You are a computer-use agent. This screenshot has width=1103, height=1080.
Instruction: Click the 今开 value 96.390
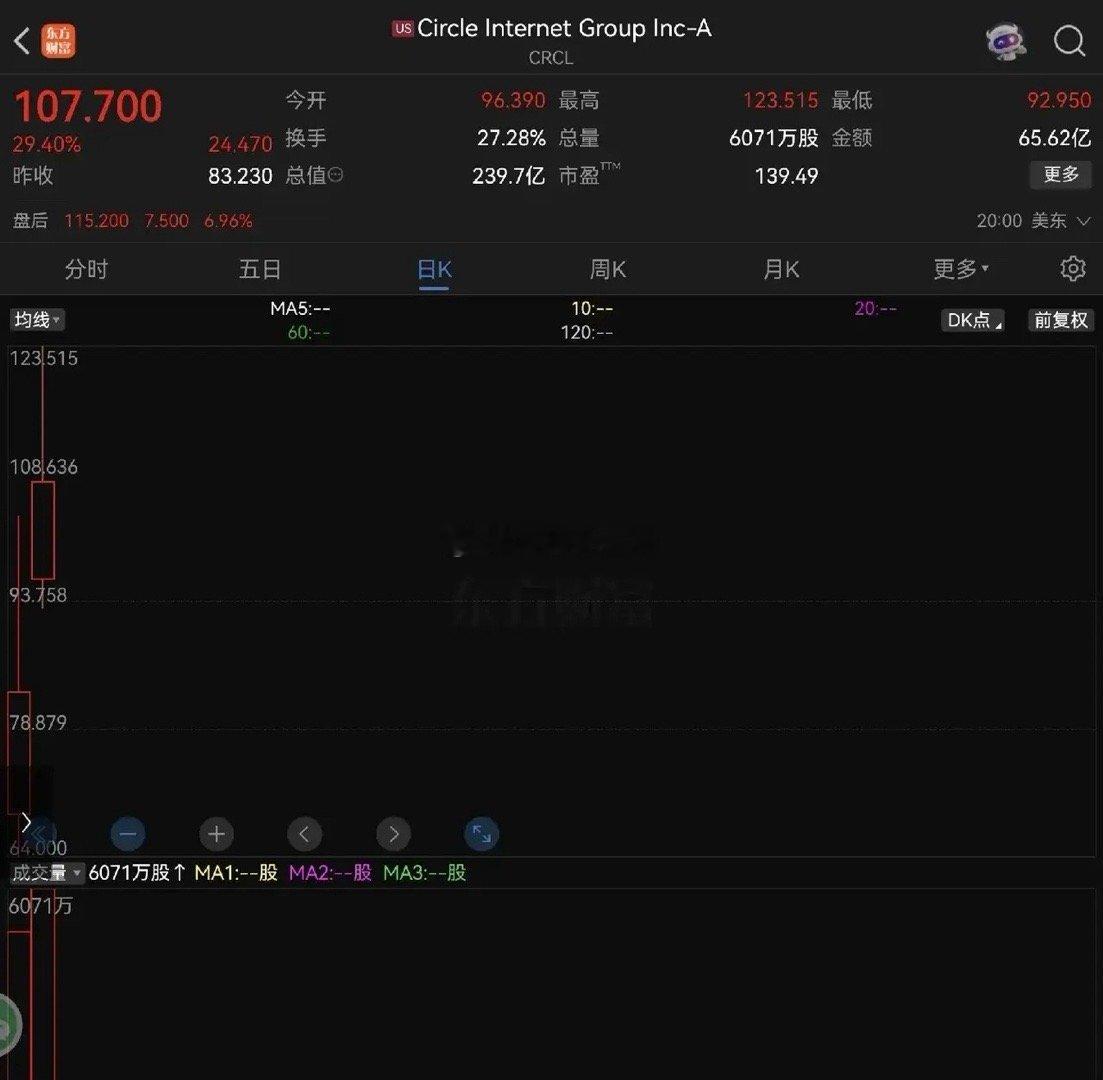(x=513, y=100)
